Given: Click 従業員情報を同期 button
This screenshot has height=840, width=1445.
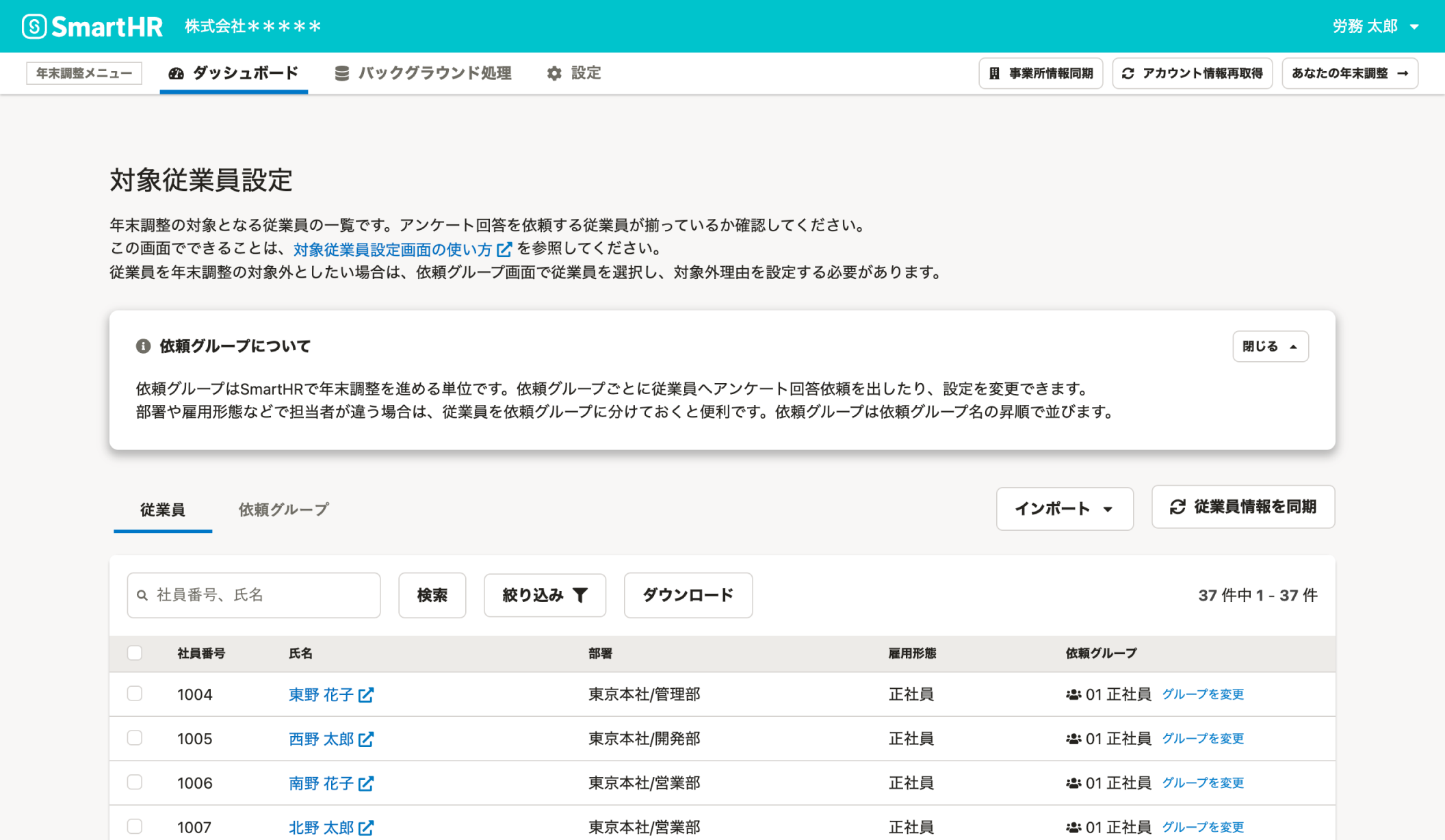Looking at the screenshot, I should click(1243, 507).
